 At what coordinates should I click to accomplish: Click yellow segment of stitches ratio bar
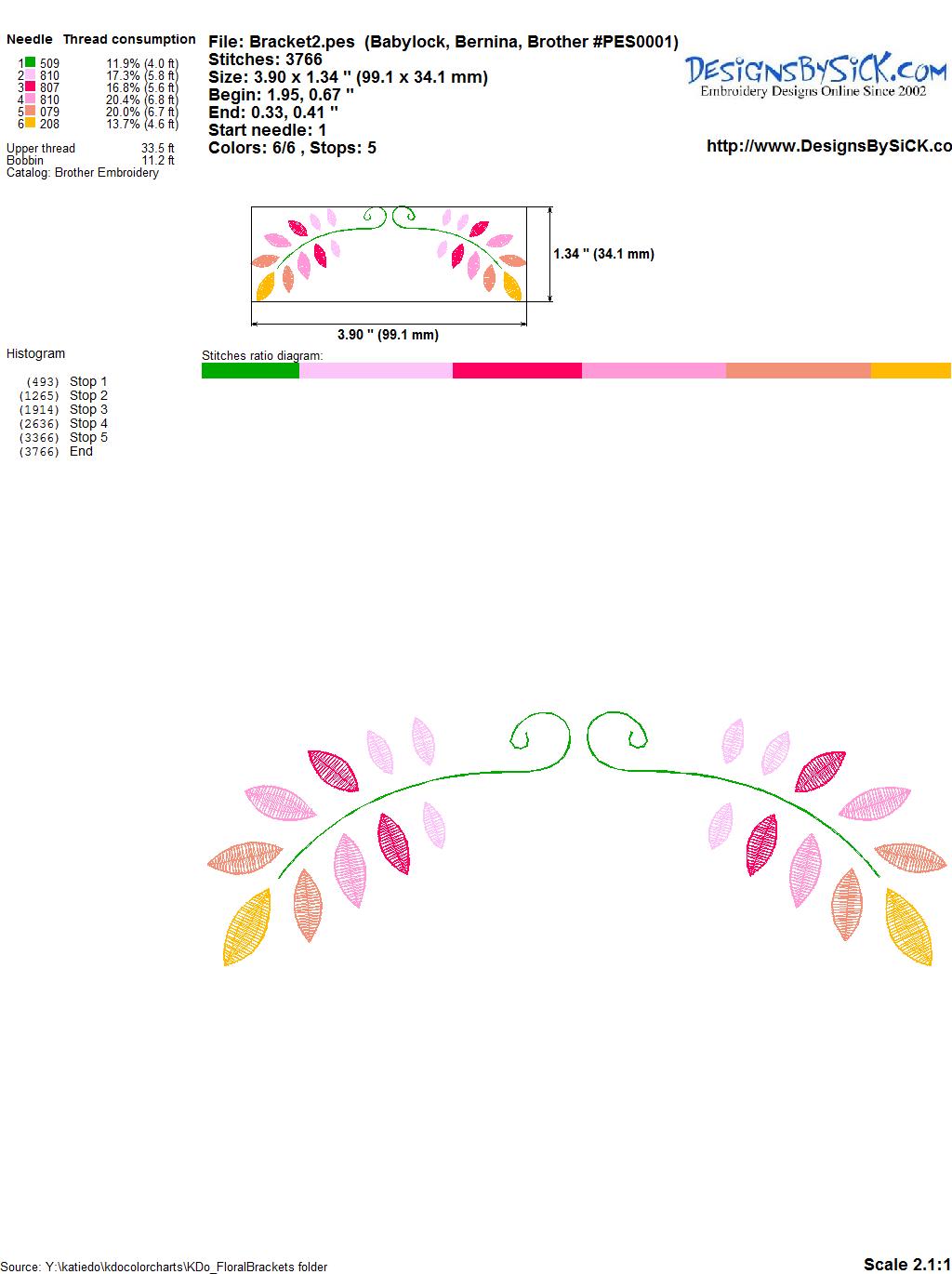point(910,371)
